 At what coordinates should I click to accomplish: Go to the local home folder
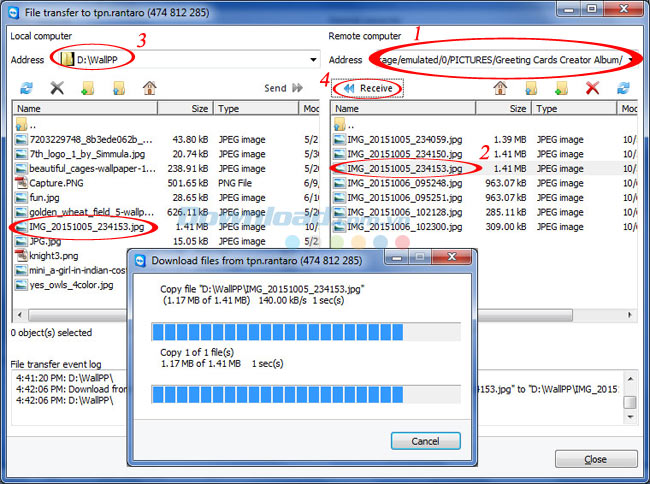(149, 89)
